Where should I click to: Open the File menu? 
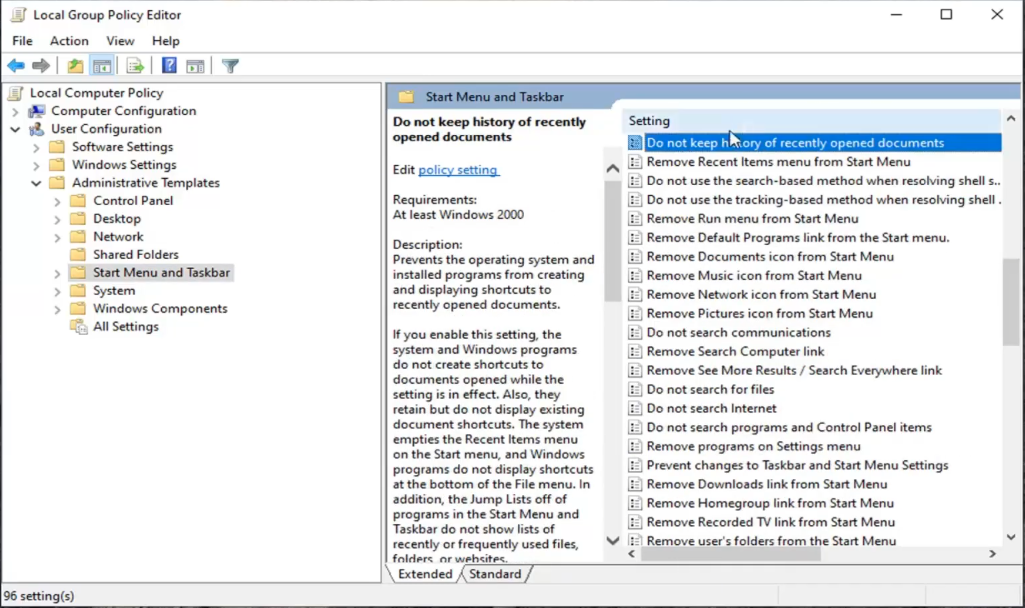tap(22, 41)
